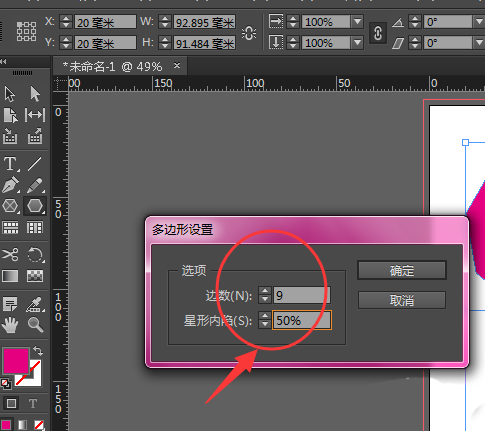Click the W width field
This screenshot has width=485, height=431.
(x=205, y=22)
